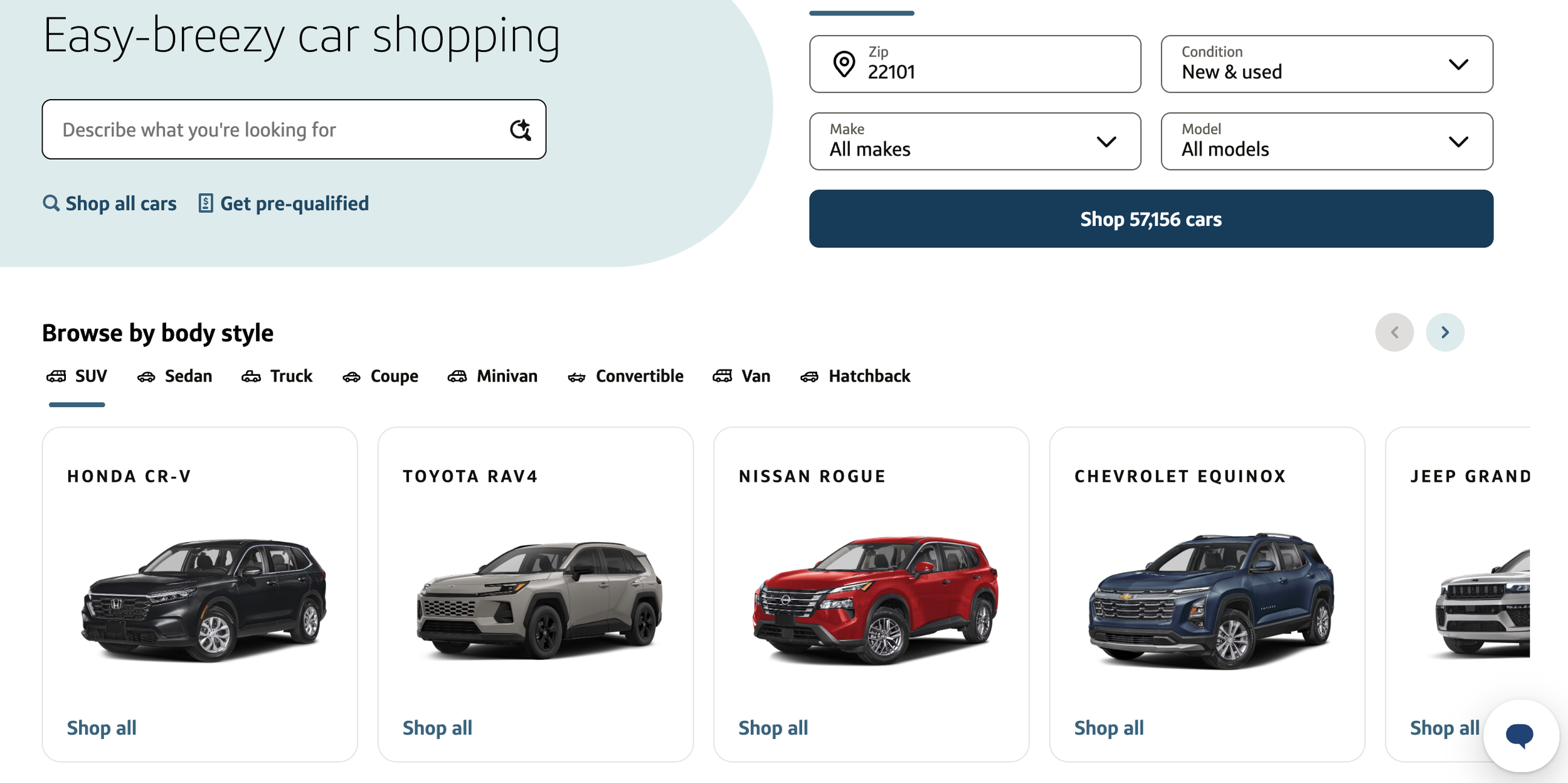Advance the body style carousel with next arrow
Image resolution: width=1568 pixels, height=783 pixels.
tap(1445, 332)
